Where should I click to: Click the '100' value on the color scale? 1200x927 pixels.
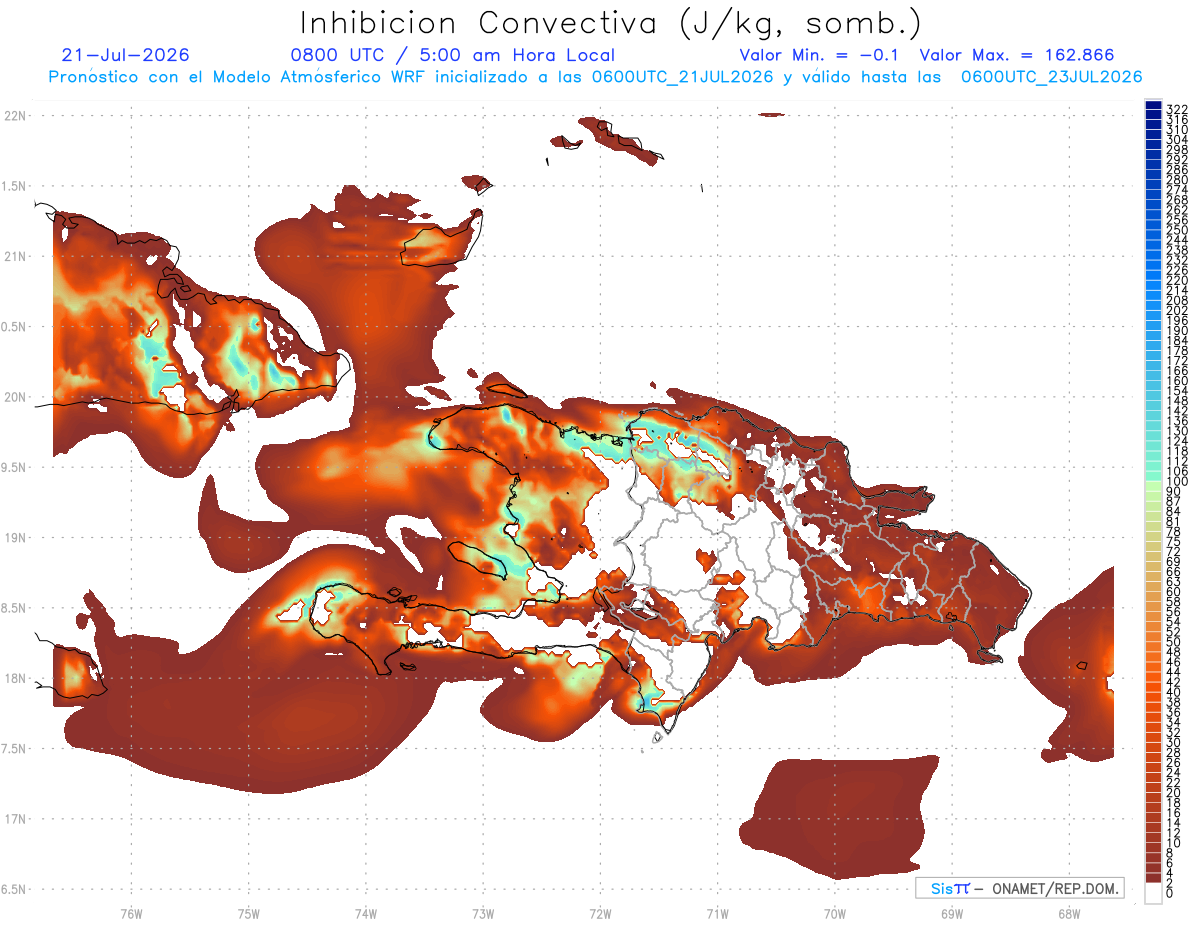click(x=1176, y=482)
